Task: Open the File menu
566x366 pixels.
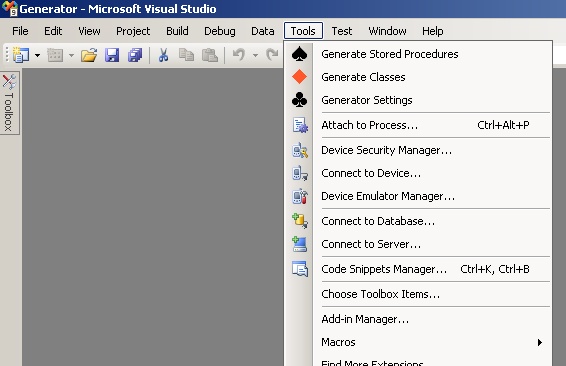Action: click(x=20, y=31)
